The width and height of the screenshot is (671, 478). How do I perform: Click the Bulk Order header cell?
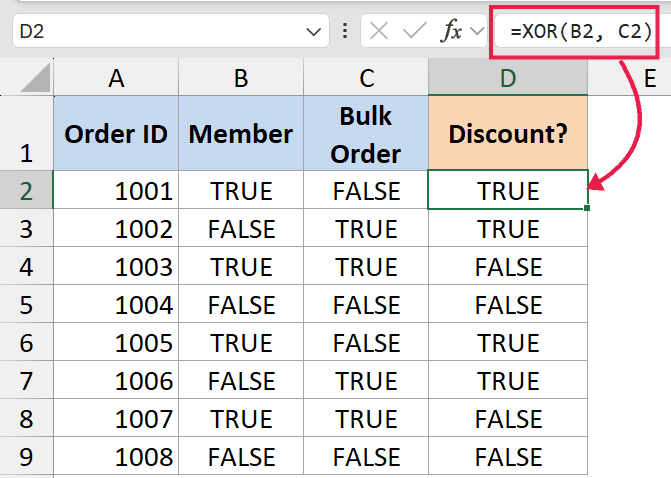pyautogui.click(x=366, y=133)
